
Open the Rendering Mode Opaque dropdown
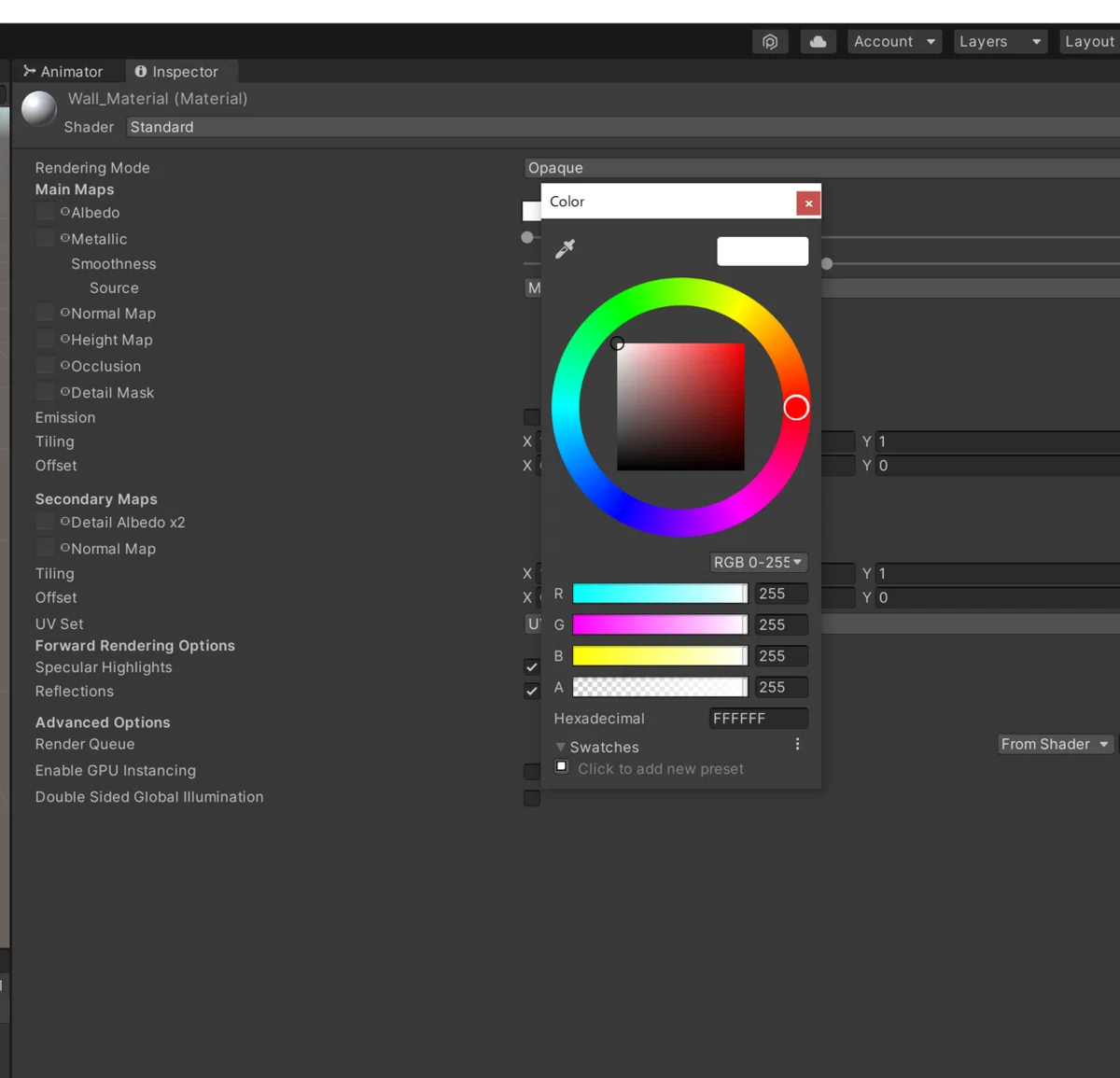[821, 168]
